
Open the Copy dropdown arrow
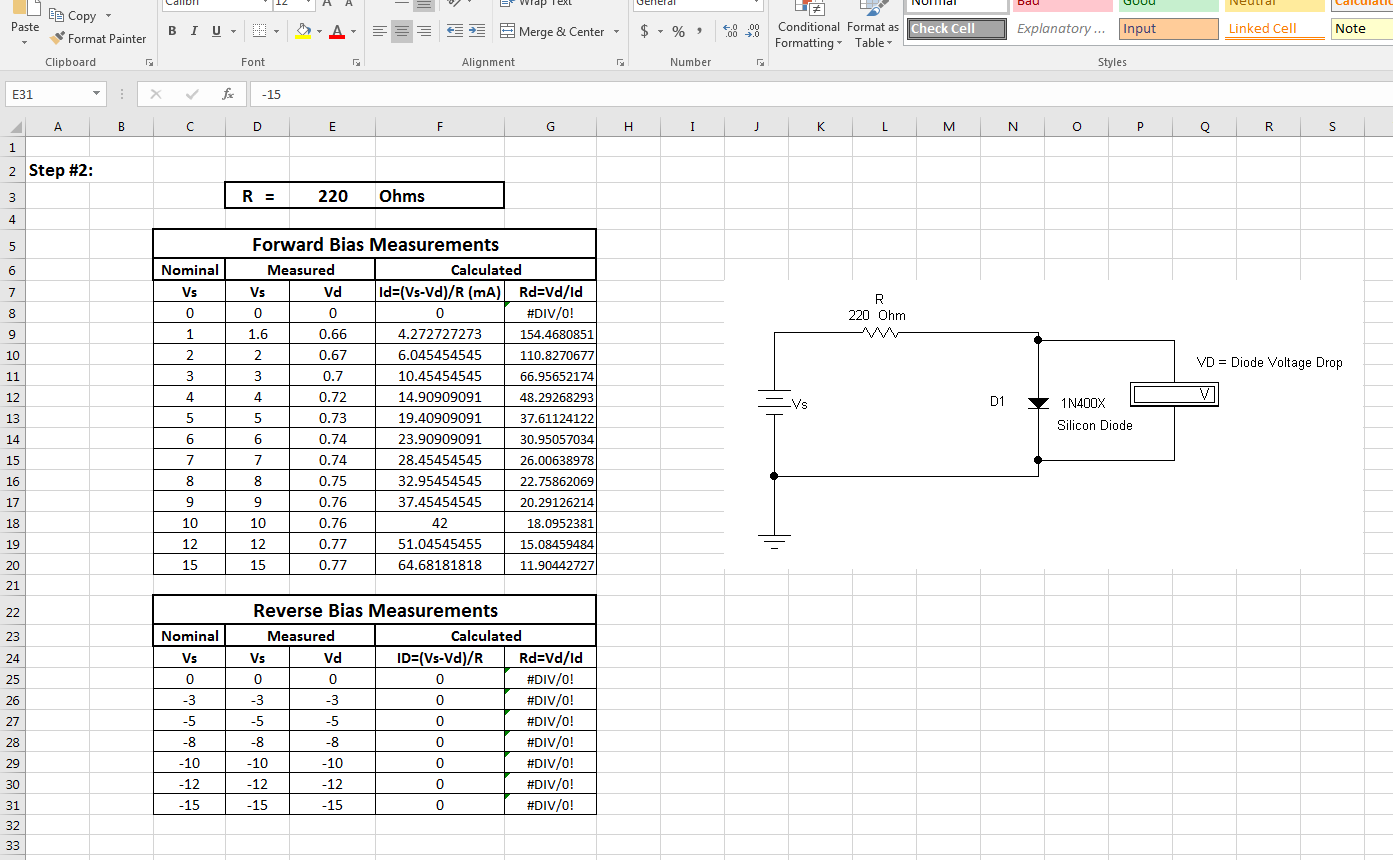[x=108, y=15]
